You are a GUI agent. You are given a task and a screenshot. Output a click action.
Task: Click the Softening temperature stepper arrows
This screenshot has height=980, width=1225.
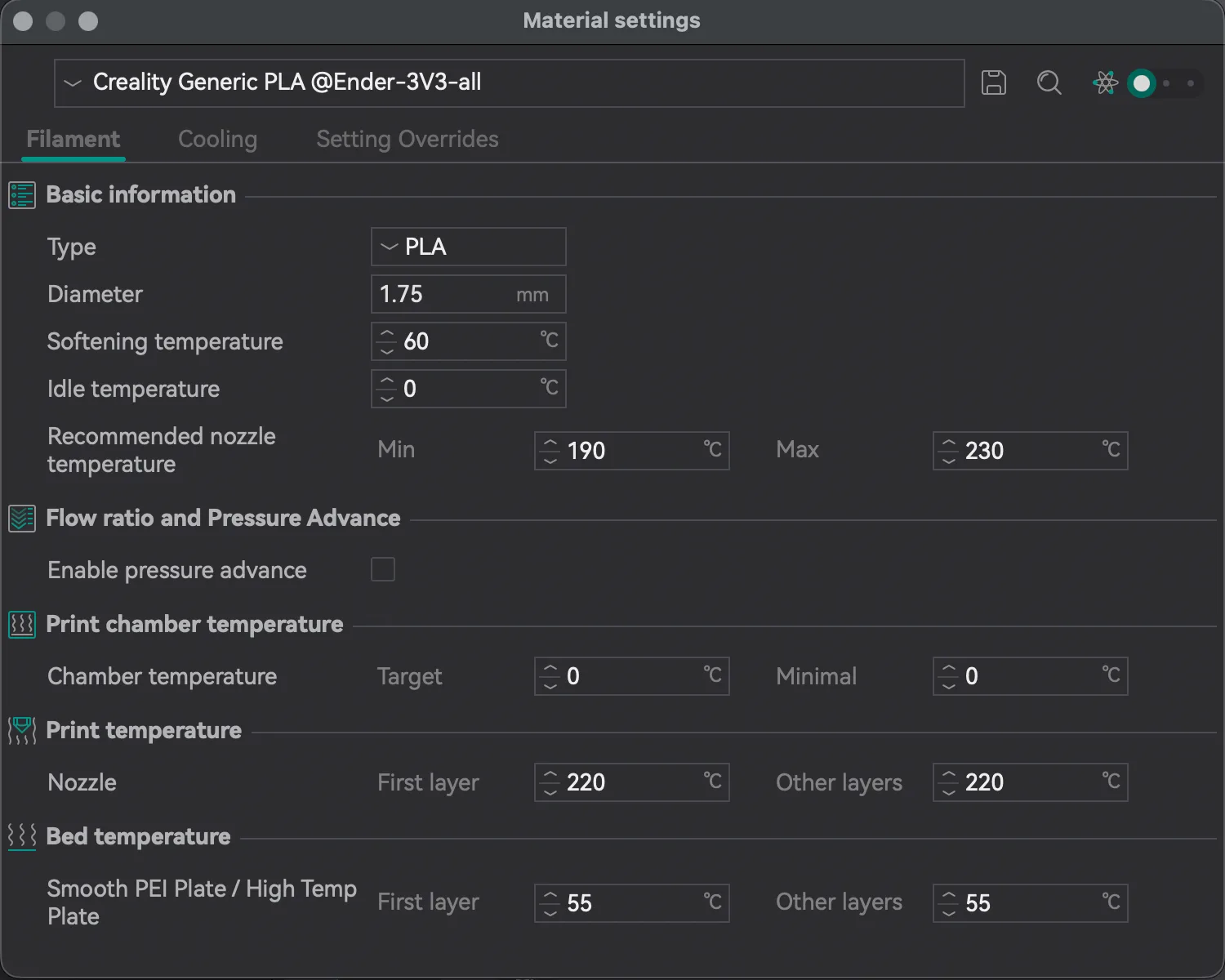click(387, 341)
